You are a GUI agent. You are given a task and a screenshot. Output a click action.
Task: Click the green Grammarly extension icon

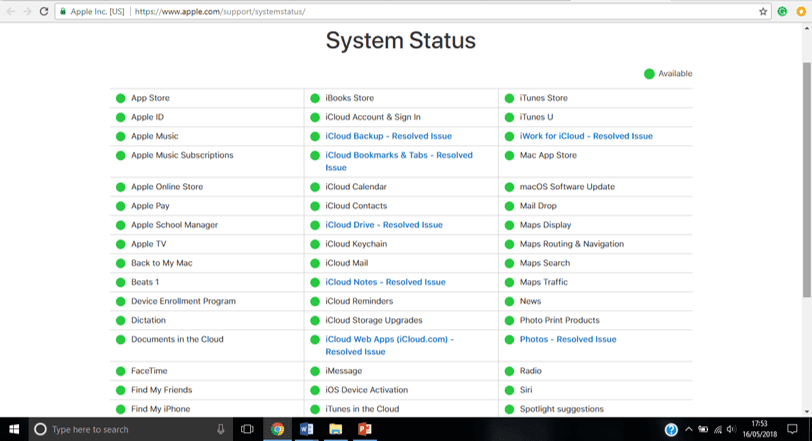(x=782, y=11)
